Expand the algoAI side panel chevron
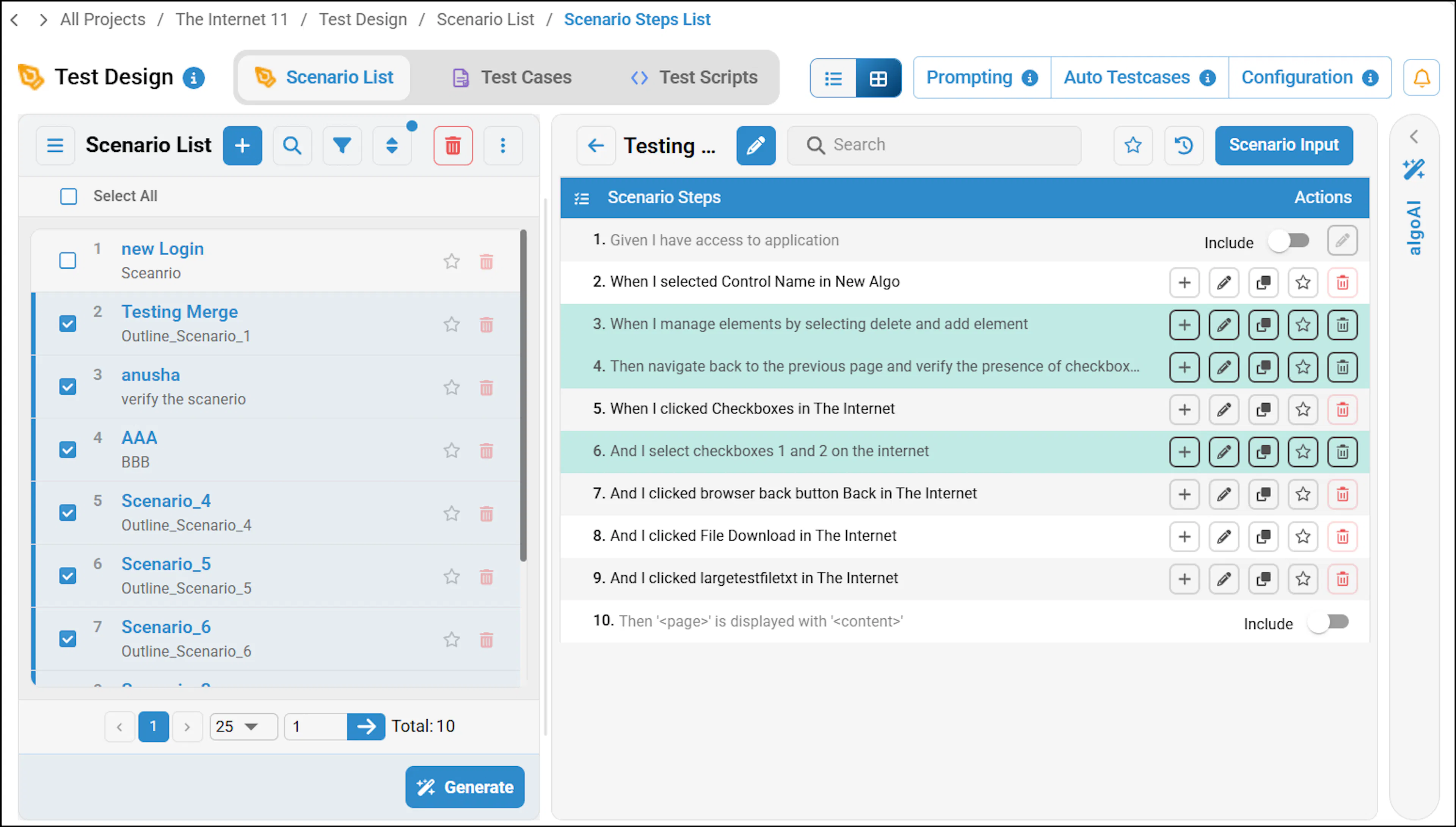1456x827 pixels. (x=1414, y=137)
